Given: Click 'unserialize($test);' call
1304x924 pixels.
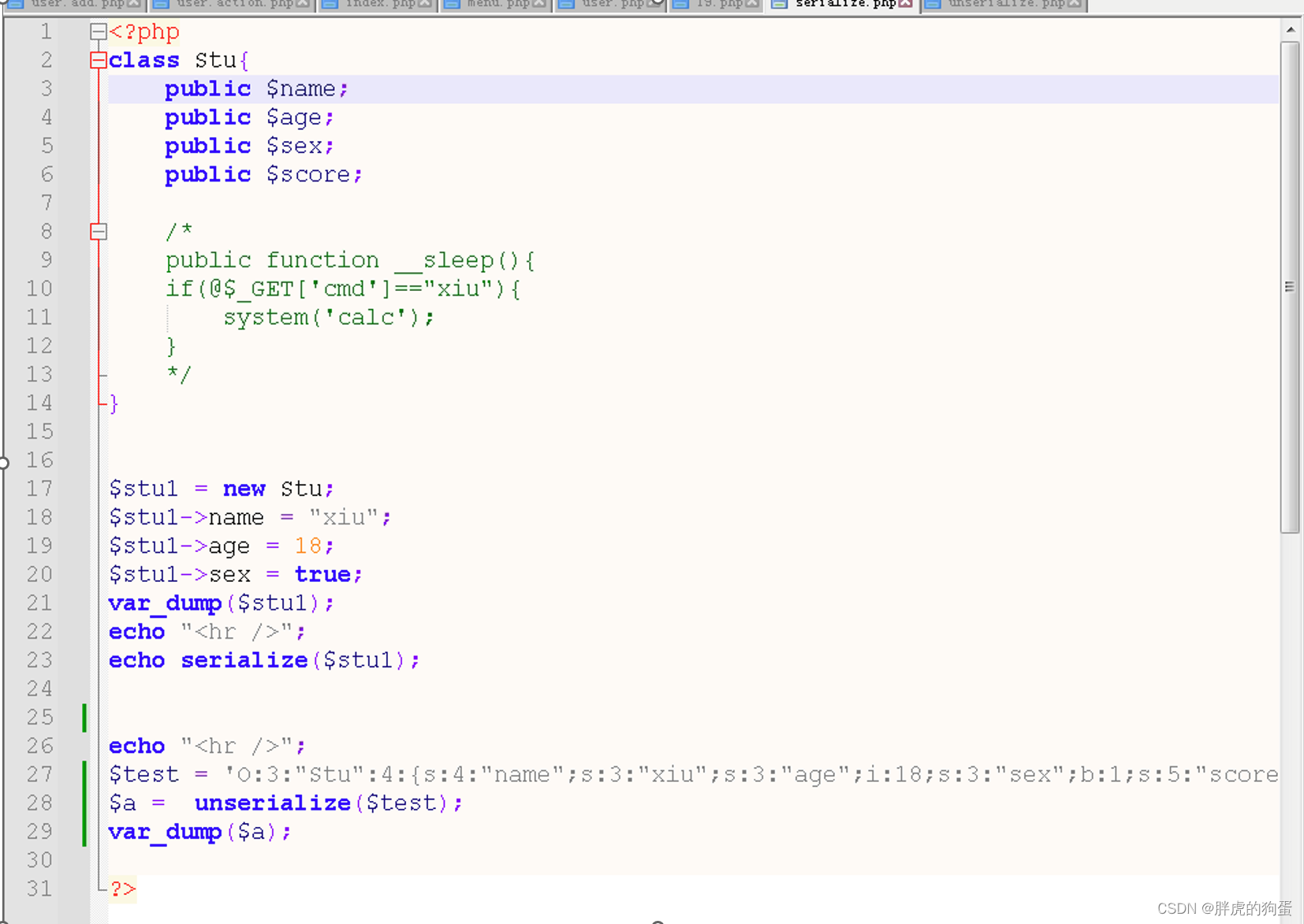Looking at the screenshot, I should tap(329, 803).
